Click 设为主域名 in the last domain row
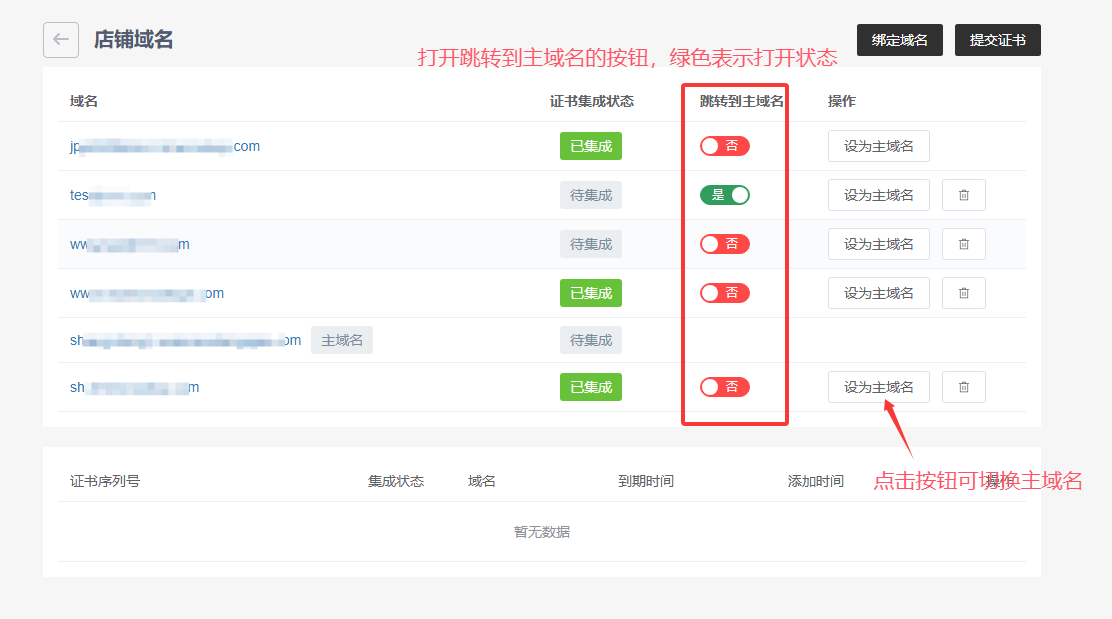This screenshot has height=619, width=1112. coord(878,387)
